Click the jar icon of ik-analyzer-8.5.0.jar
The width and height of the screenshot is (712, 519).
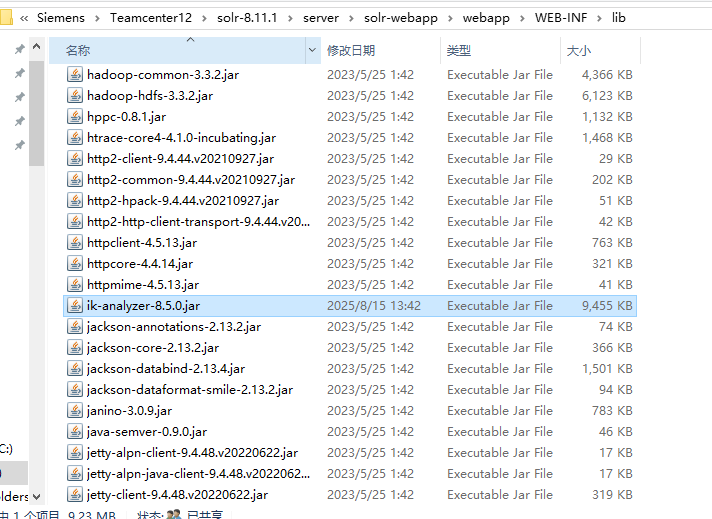pos(75,306)
